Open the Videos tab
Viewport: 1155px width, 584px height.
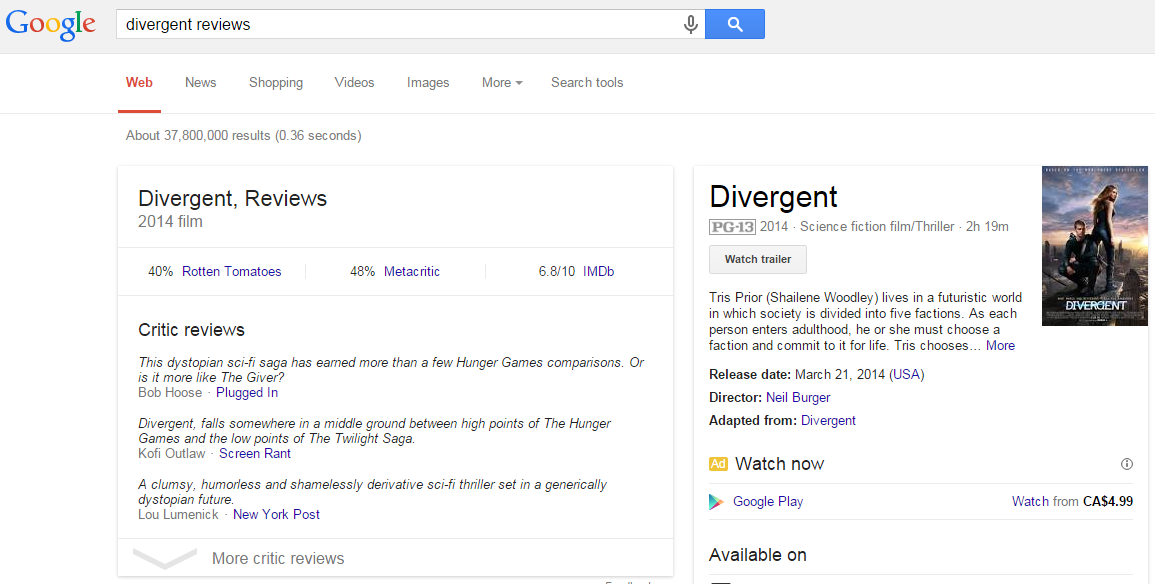354,83
